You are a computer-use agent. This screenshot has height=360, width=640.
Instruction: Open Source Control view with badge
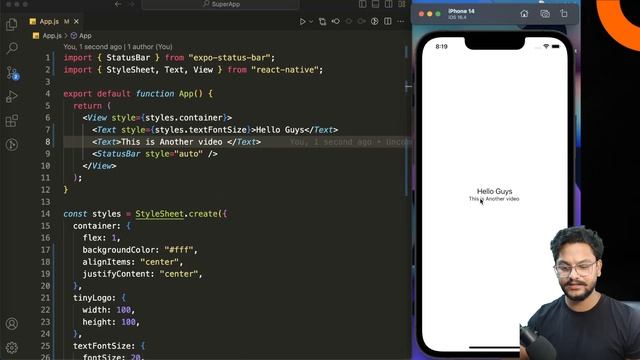tap(12, 73)
